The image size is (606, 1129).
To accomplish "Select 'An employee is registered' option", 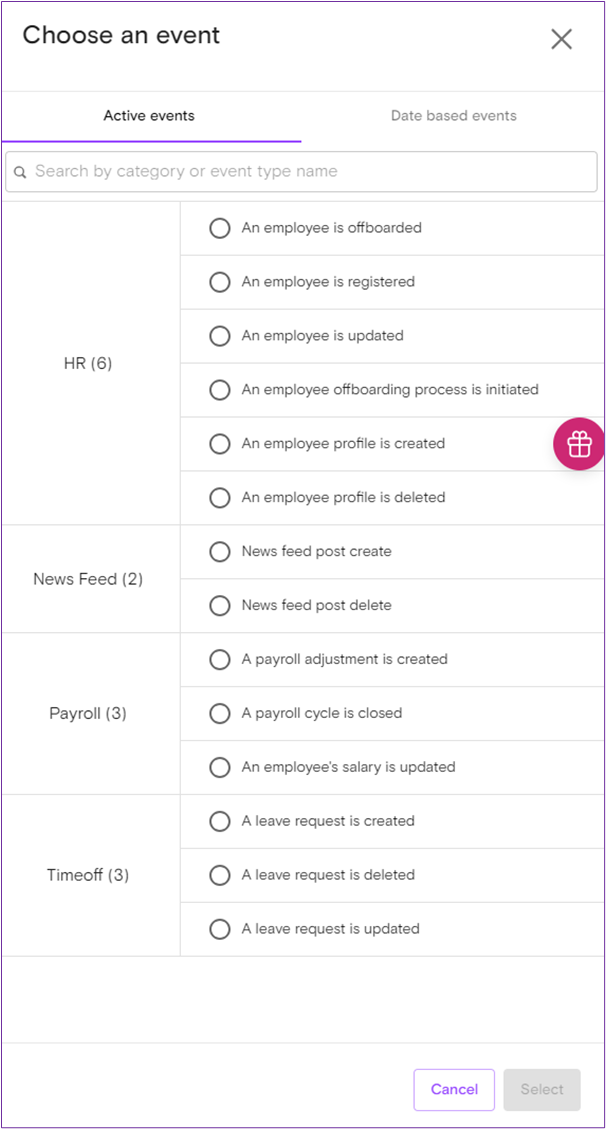I will (220, 282).
